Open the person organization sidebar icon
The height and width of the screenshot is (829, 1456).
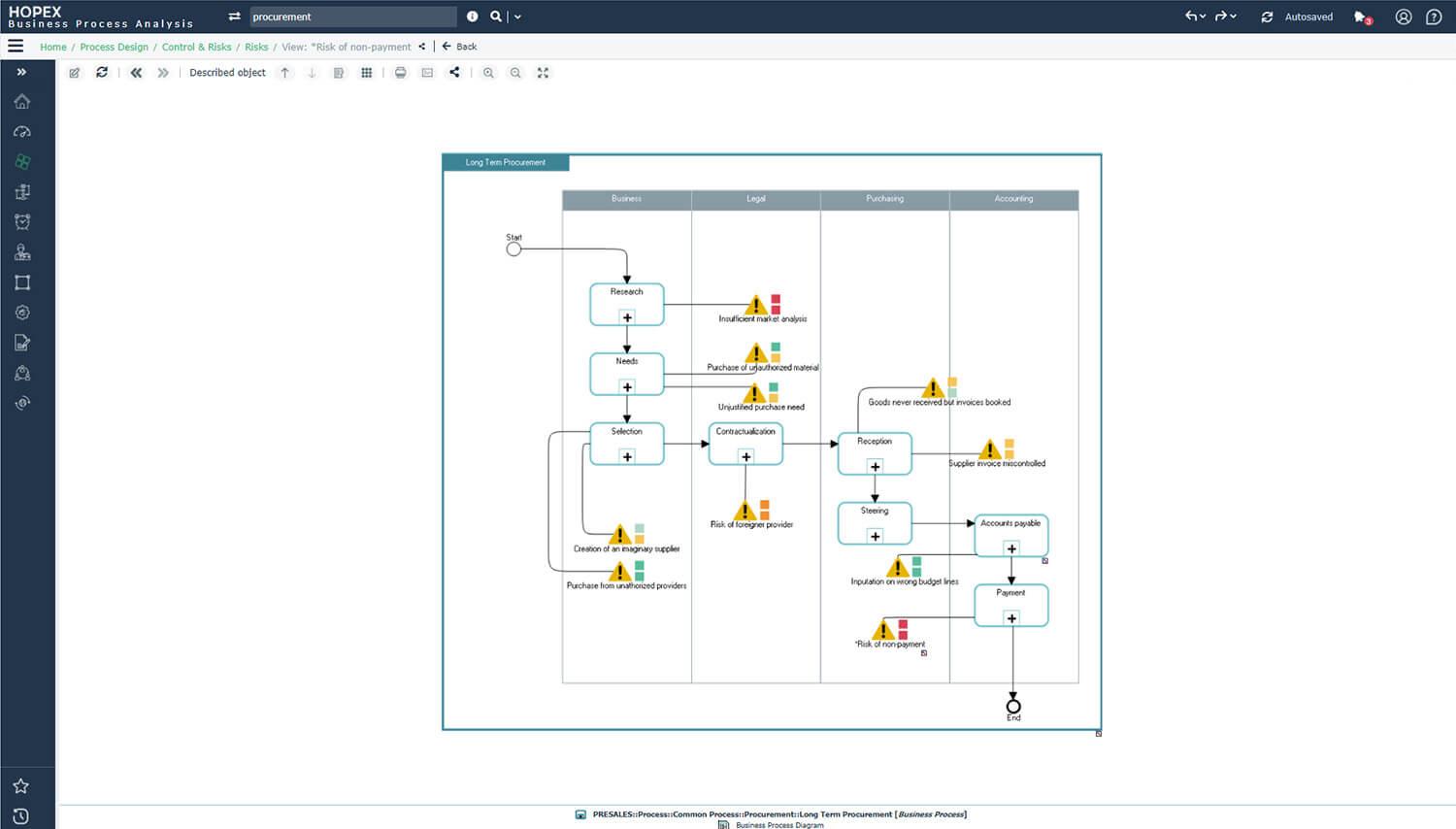(22, 251)
